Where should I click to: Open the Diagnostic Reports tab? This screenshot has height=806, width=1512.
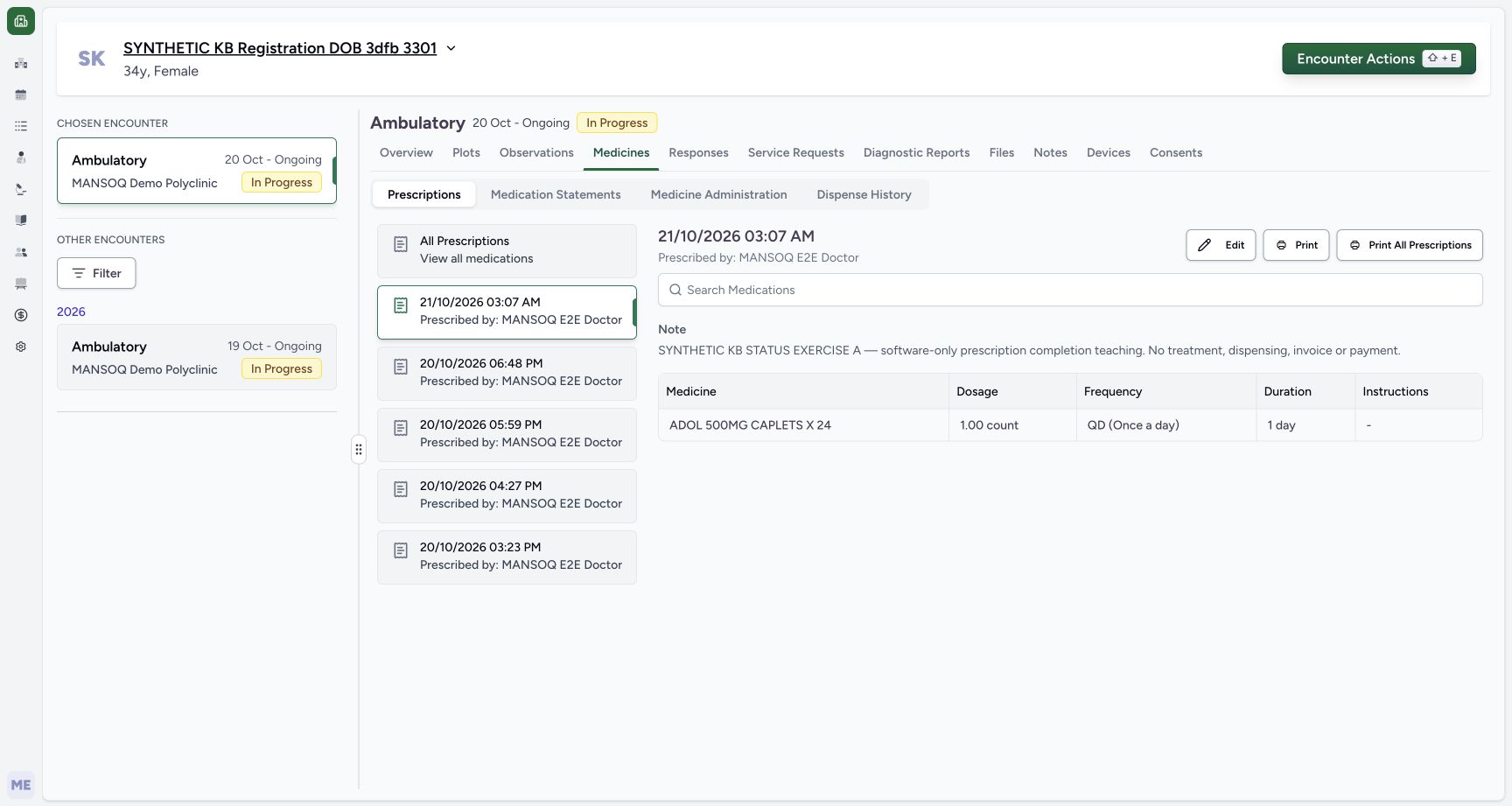coord(917,152)
